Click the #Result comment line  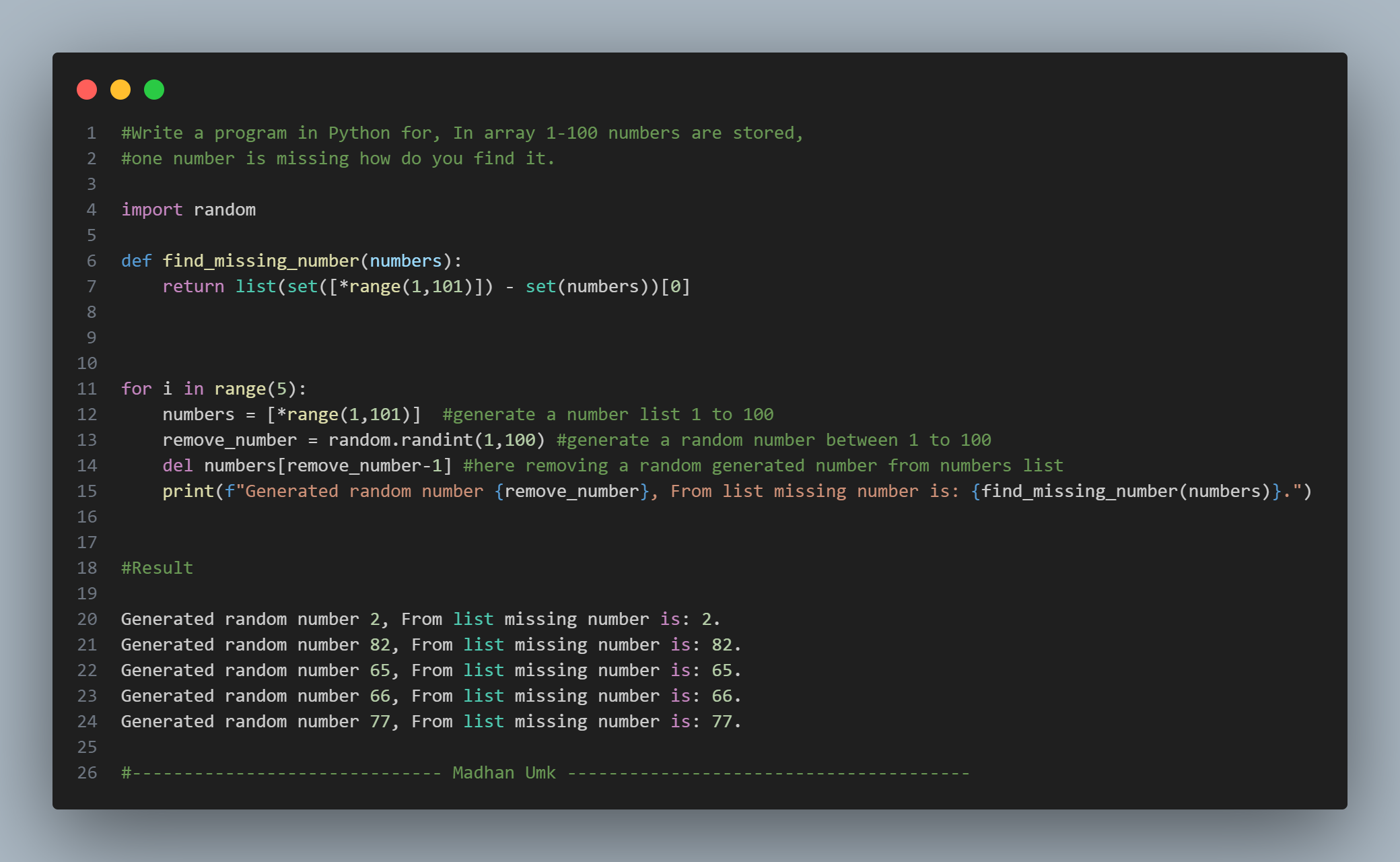157,568
